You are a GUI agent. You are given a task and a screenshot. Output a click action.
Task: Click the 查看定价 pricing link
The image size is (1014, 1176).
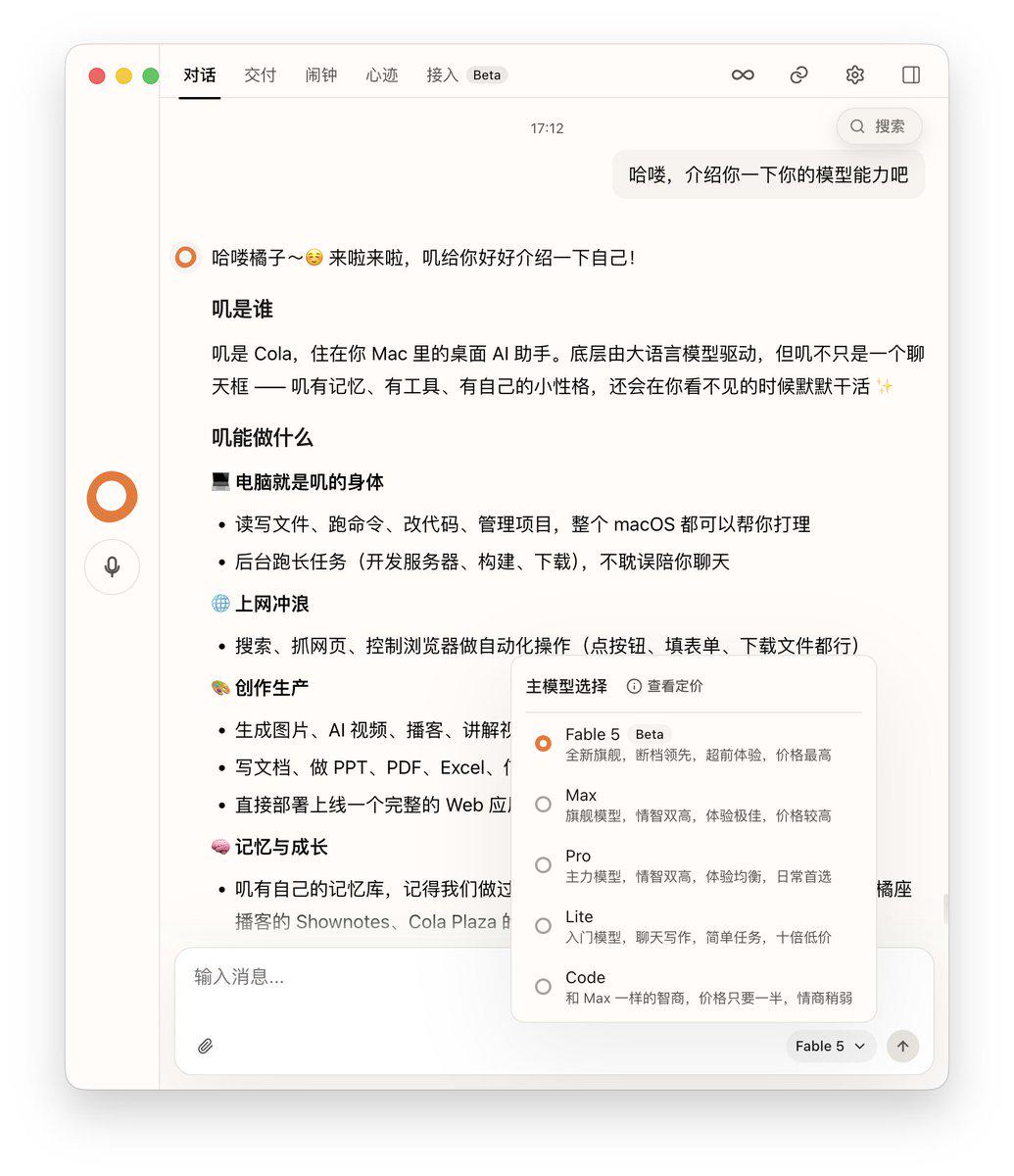tap(664, 686)
